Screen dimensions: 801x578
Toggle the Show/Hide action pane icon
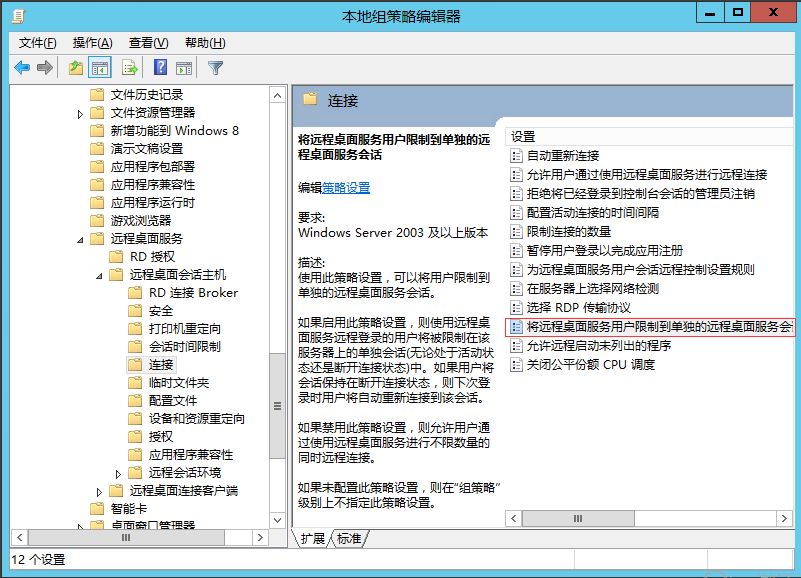184,67
